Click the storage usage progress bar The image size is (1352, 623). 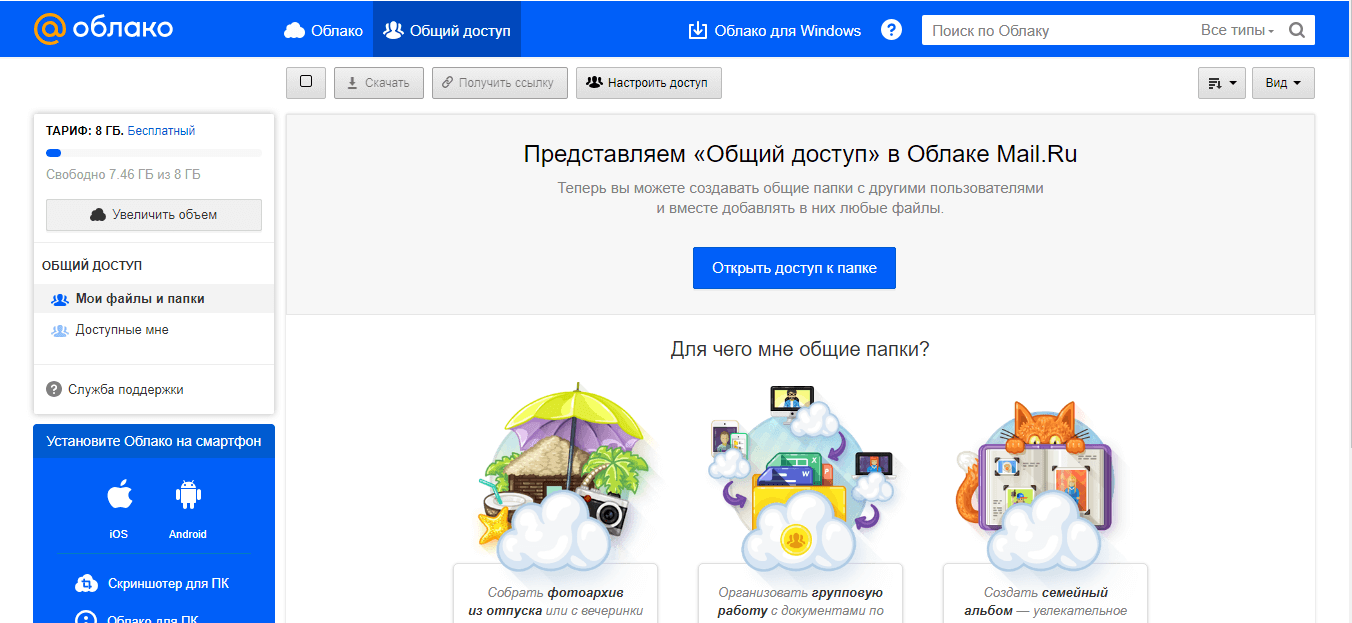pyautogui.click(x=153, y=153)
